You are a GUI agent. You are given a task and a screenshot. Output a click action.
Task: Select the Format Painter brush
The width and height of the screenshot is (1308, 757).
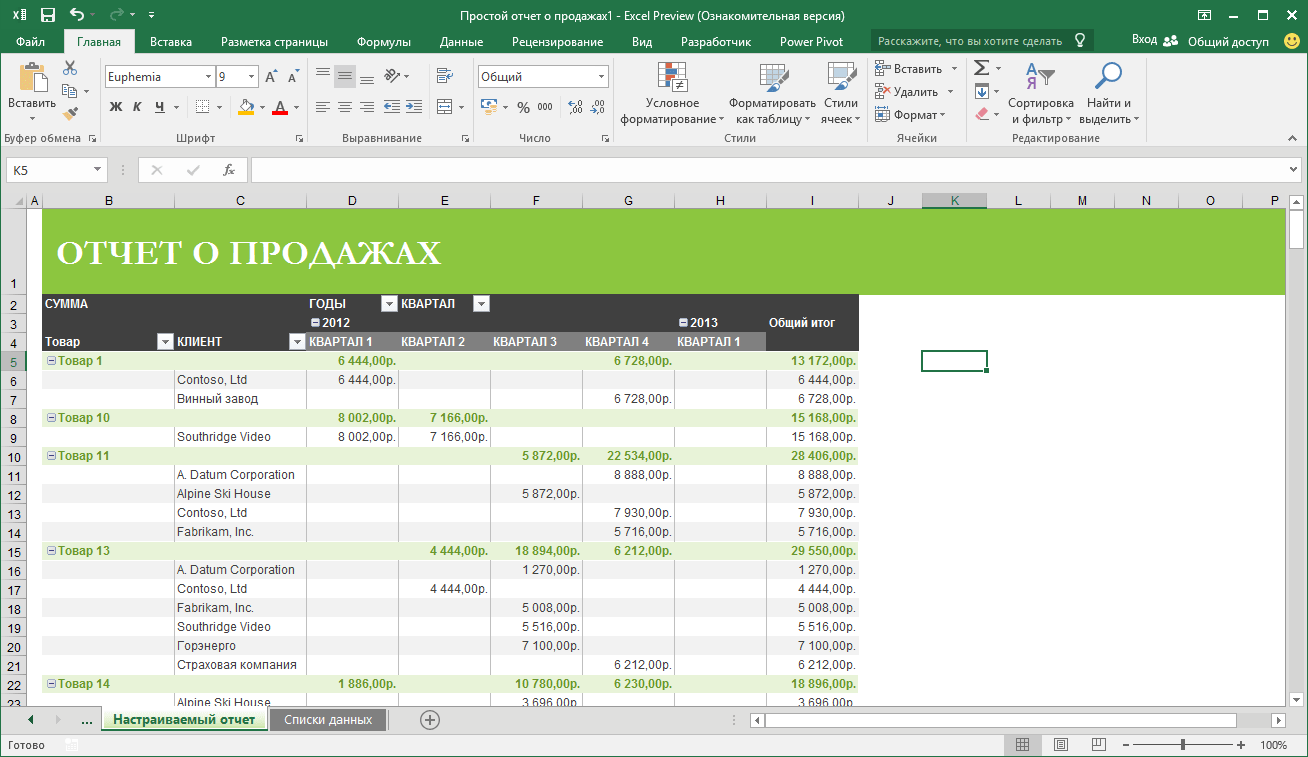coord(70,114)
